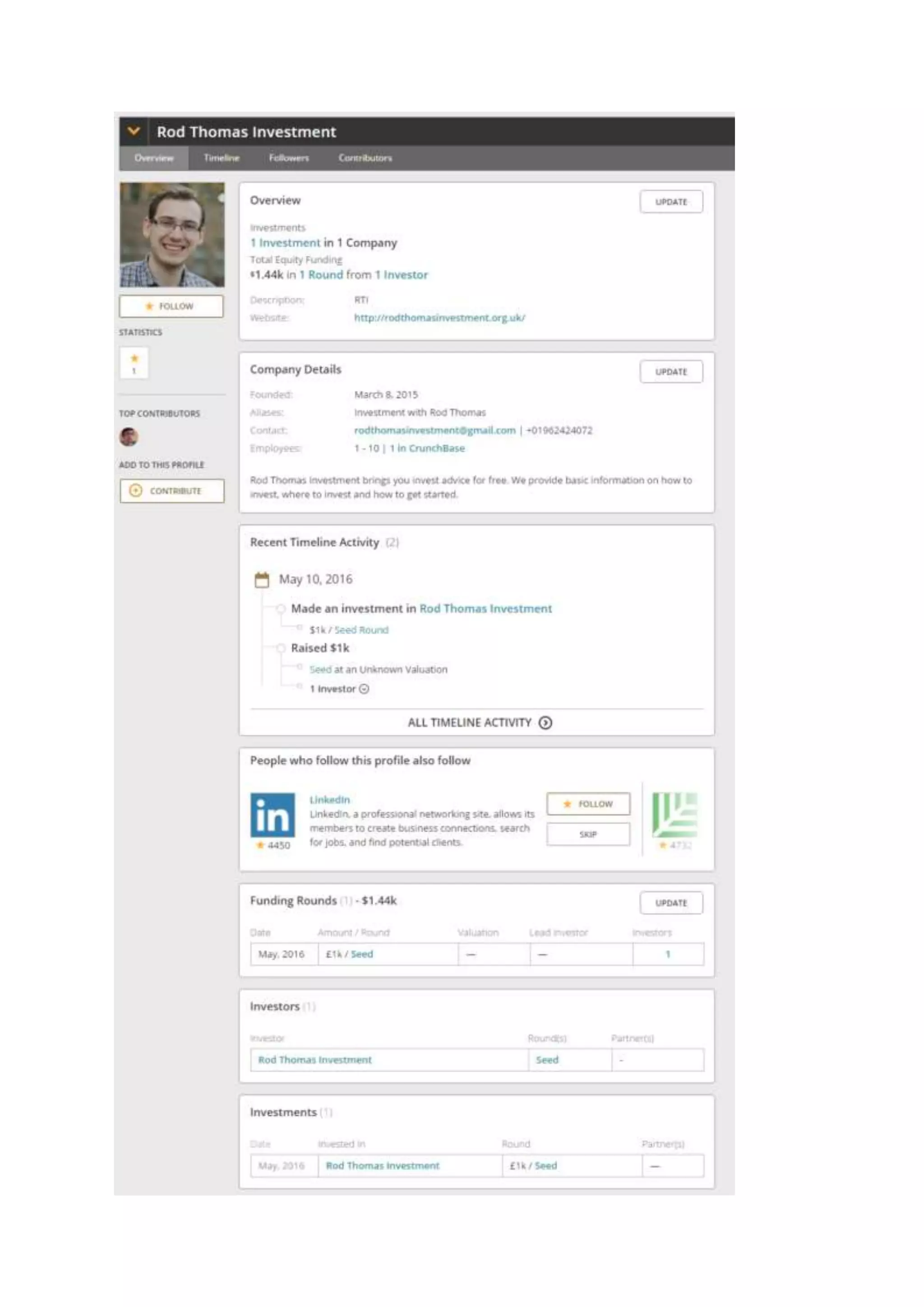Follow Rod Thomas Investment using the sidebar button
The height and width of the screenshot is (1307, 924).
point(171,306)
